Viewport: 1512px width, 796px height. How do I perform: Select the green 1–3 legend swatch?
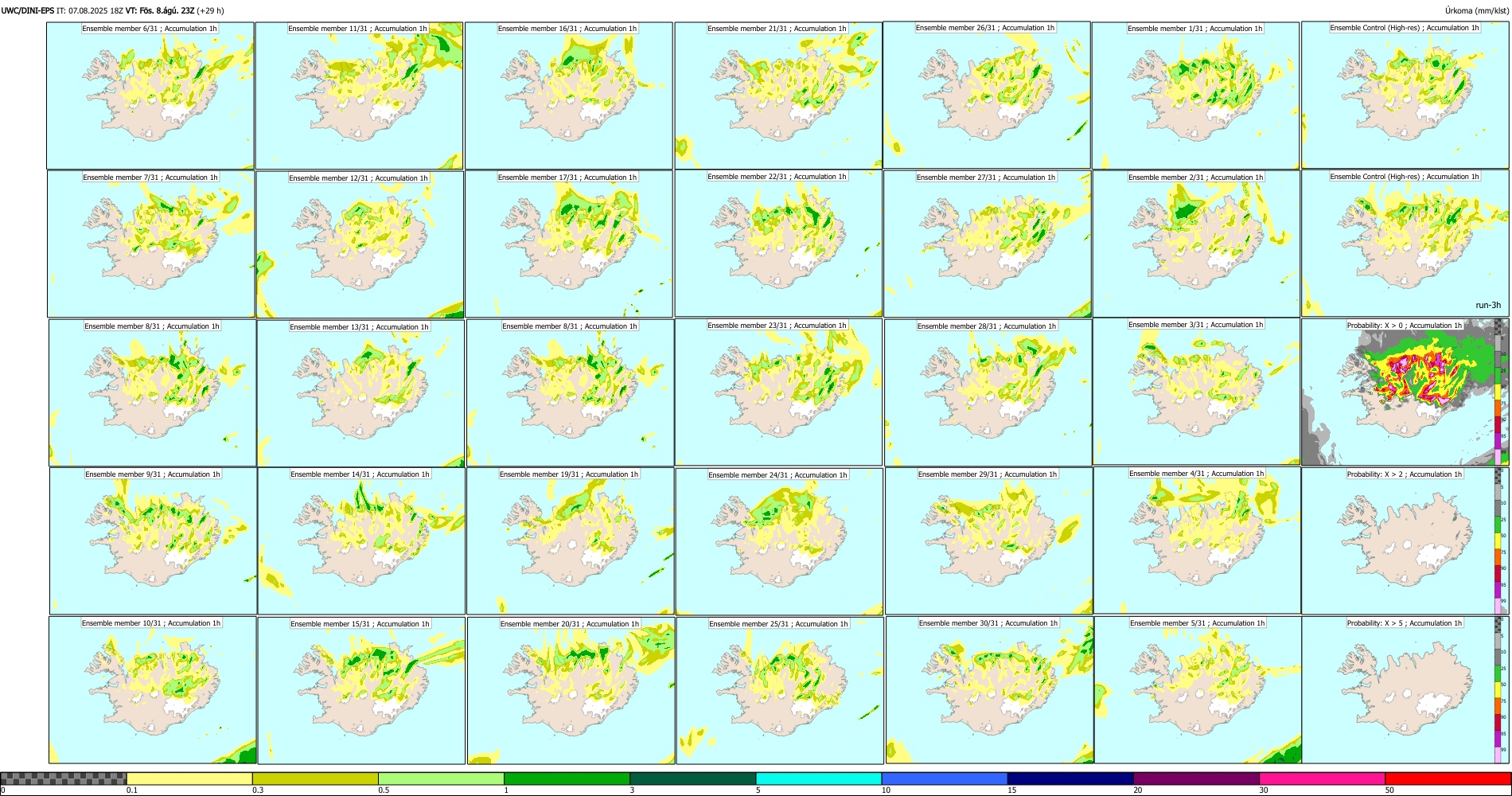click(567, 778)
